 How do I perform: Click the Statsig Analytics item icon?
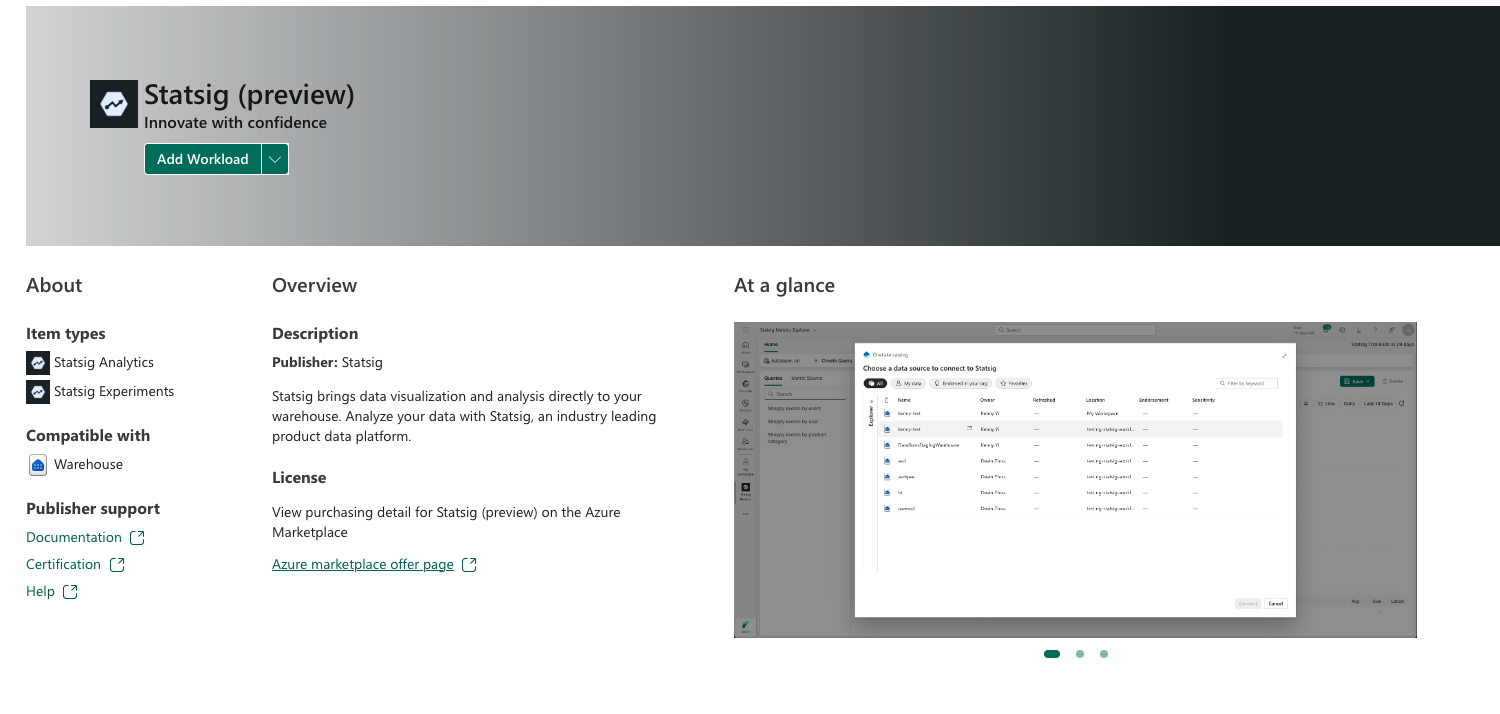[x=37, y=362]
